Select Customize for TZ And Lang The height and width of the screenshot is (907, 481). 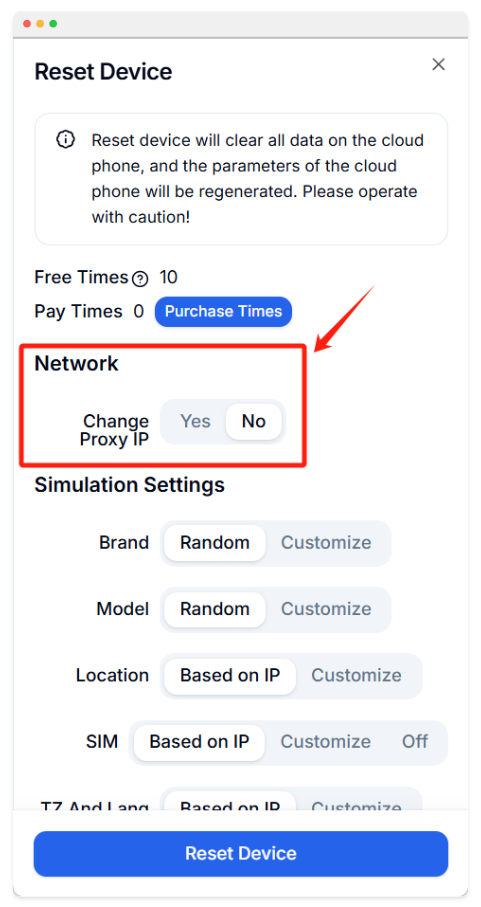356,803
